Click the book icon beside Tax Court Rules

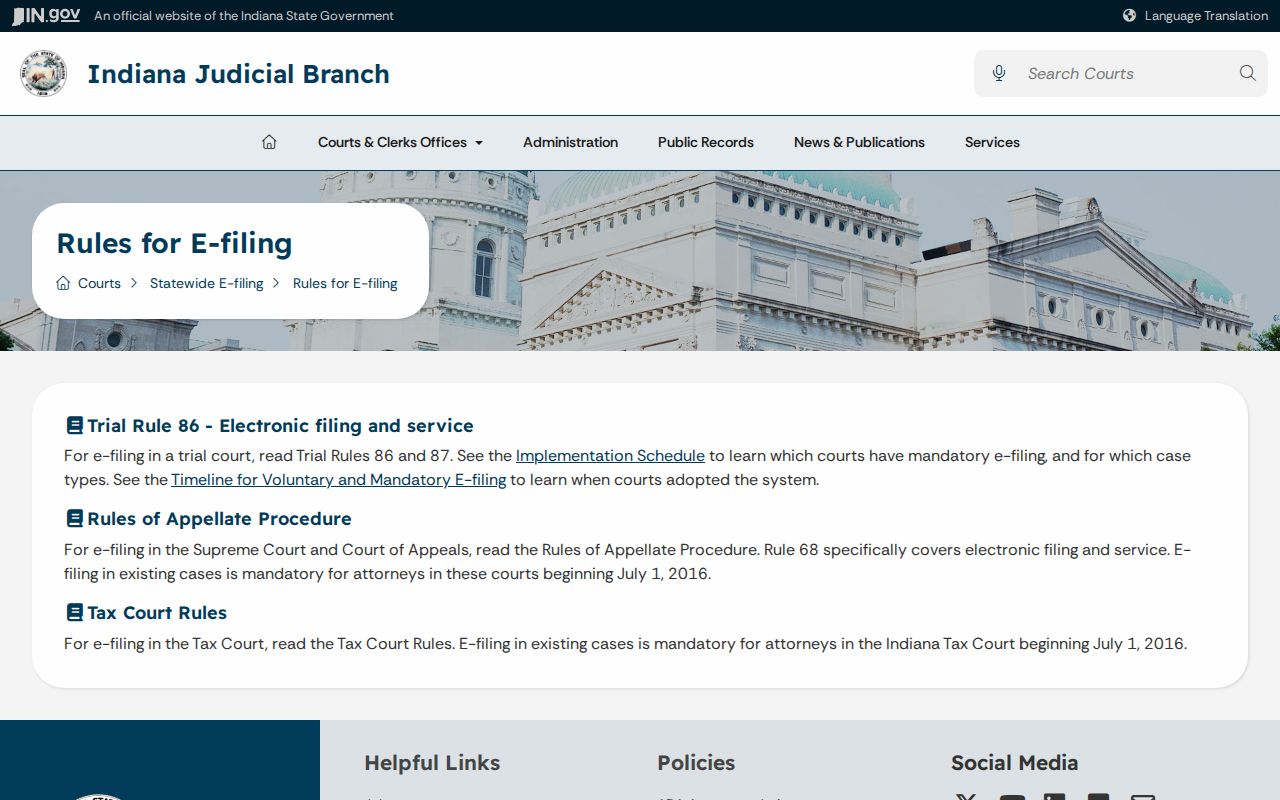74,612
